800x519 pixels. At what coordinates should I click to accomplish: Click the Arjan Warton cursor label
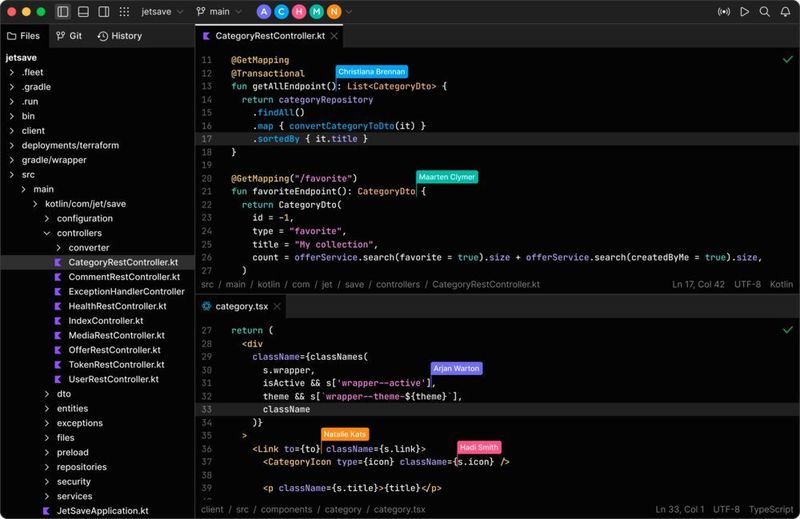[456, 368]
